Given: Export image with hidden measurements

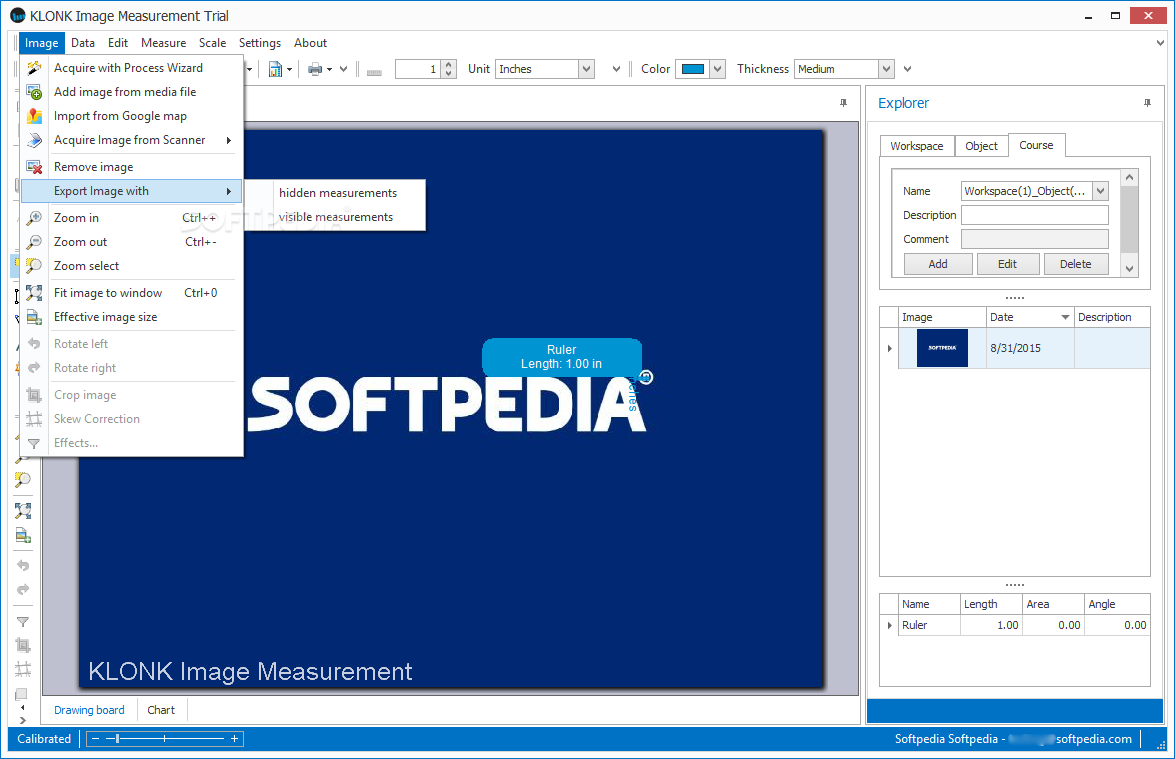Looking at the screenshot, I should [x=337, y=193].
